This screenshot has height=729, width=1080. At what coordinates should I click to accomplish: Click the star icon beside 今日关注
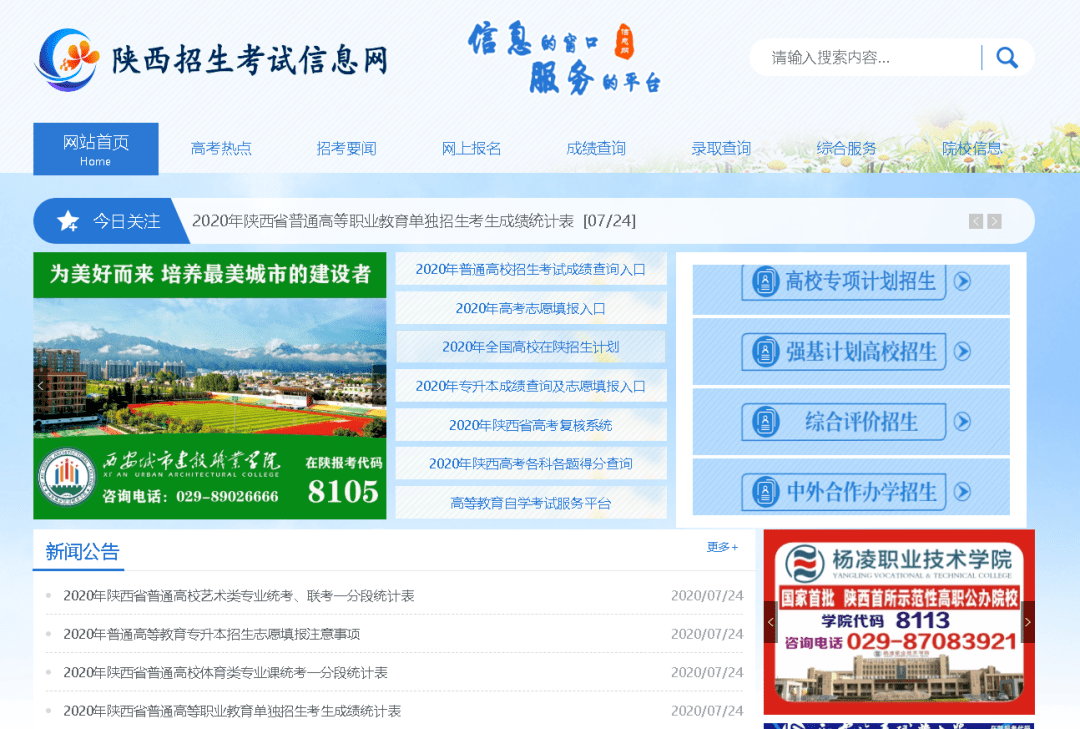(68, 221)
